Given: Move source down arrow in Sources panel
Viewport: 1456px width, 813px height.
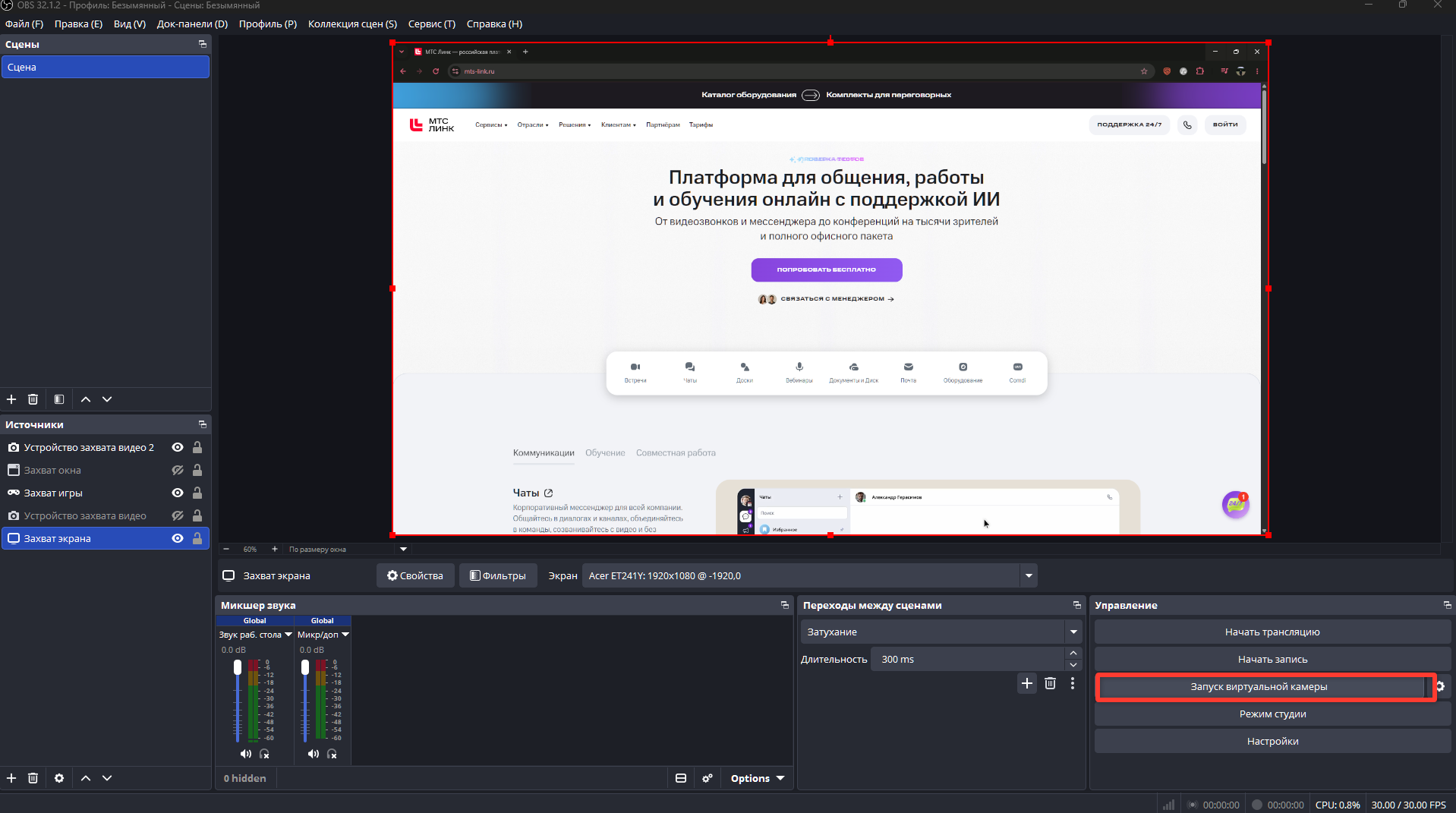Looking at the screenshot, I should coord(107,778).
